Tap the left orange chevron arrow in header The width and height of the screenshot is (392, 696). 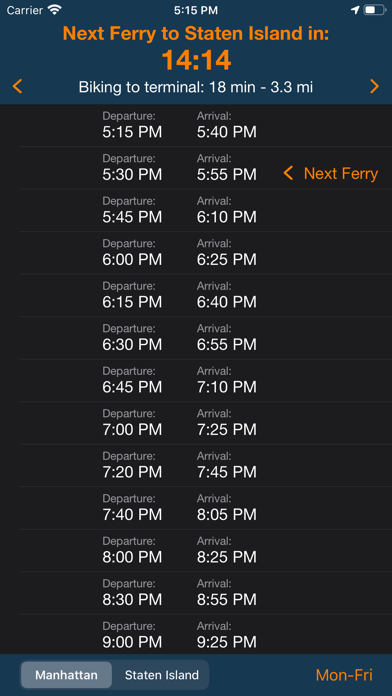coord(17,87)
